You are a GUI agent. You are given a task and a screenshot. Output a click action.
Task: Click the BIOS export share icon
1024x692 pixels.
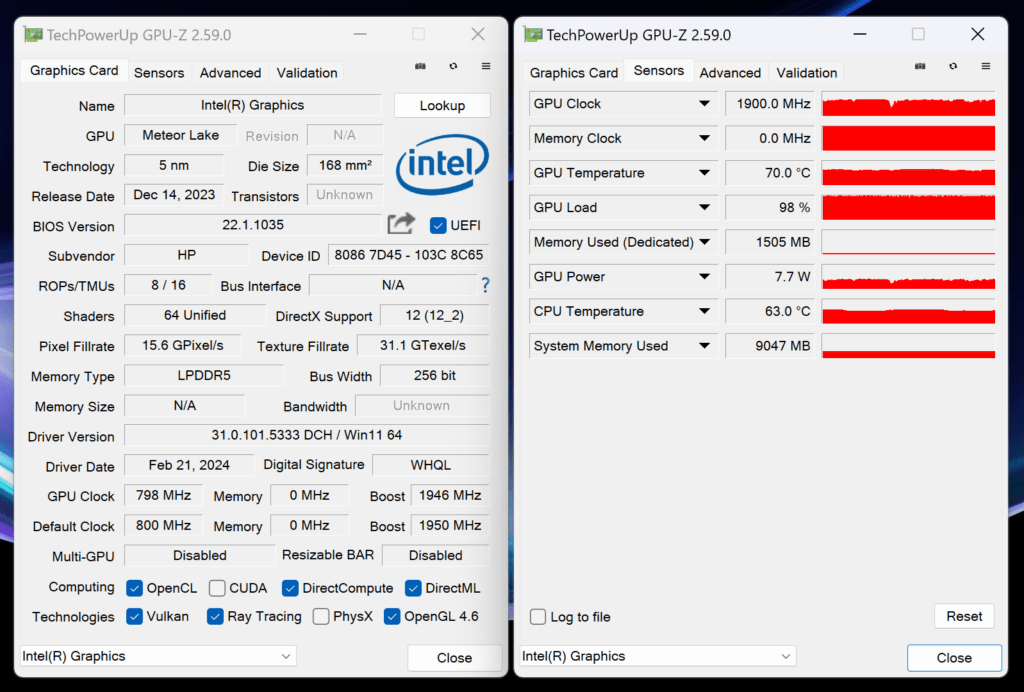point(401,224)
